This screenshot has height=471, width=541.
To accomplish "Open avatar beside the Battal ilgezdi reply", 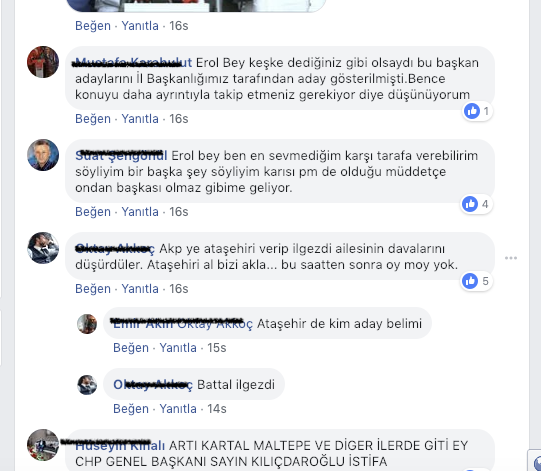I will tap(87, 385).
